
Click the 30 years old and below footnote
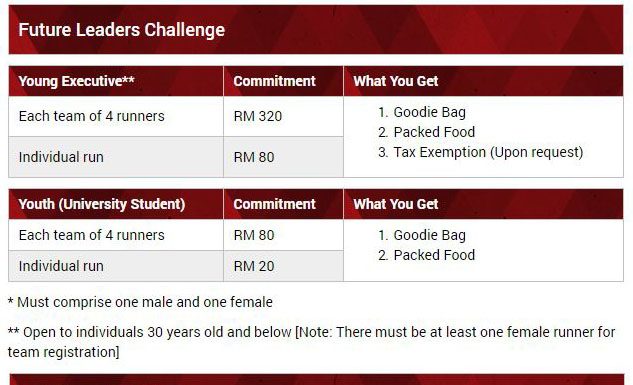(x=311, y=342)
